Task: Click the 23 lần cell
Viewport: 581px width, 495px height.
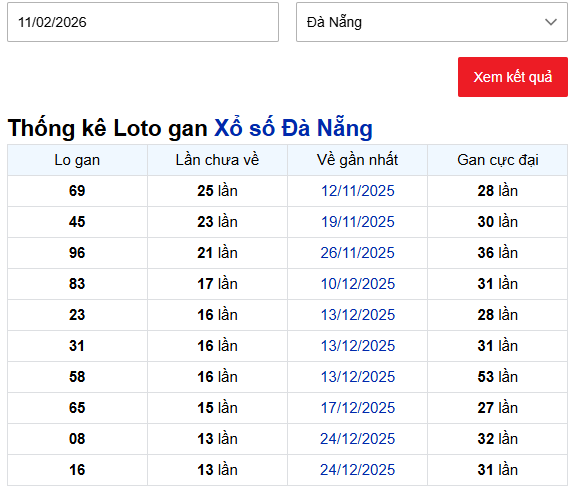Action: [x=217, y=222]
